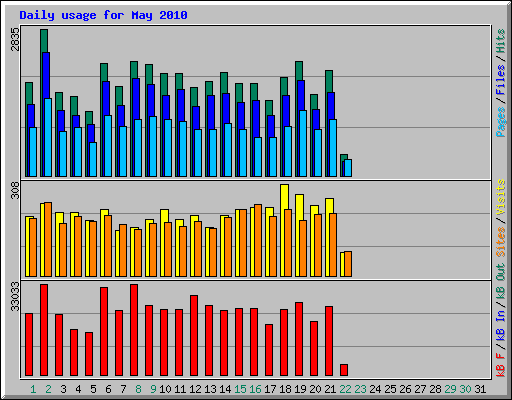Click the day 11 x-axis label
Viewport: 512px width, 400px height.
click(180, 389)
